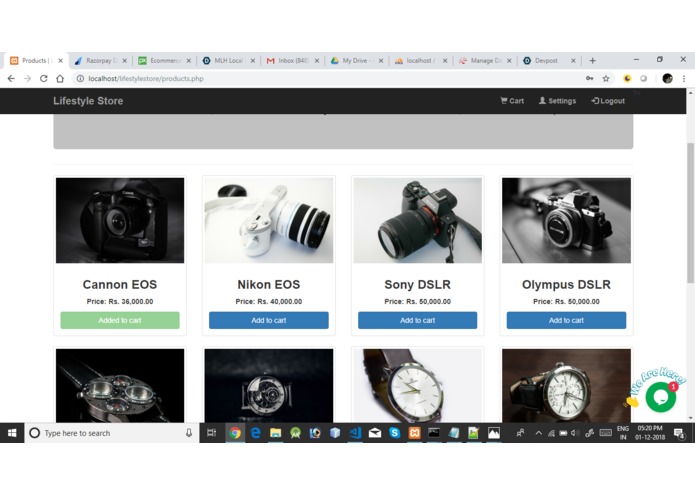695x494 pixels.
Task: Click the microphone icon in taskbar search
Action: coord(189,433)
